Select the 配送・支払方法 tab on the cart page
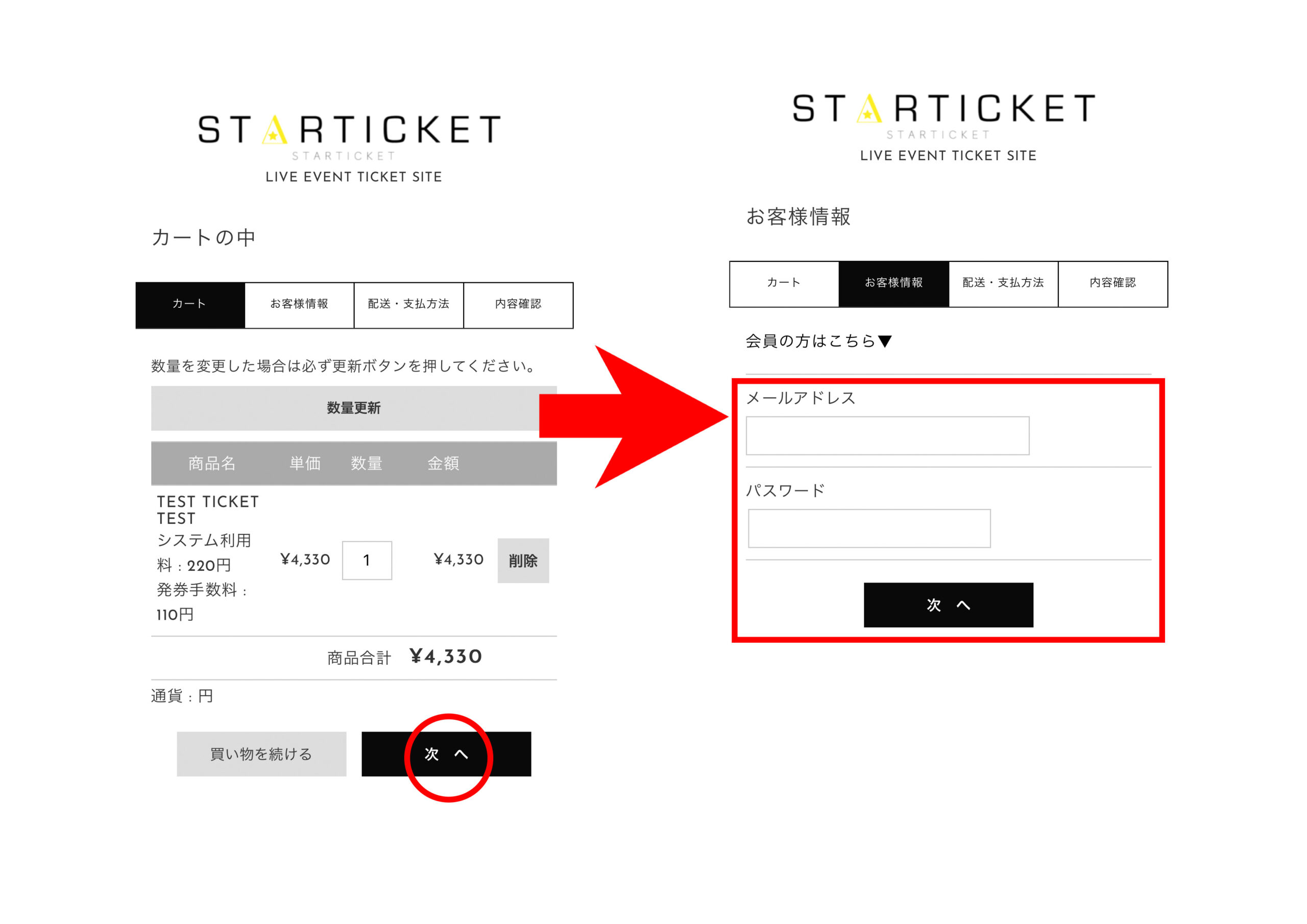 [409, 305]
